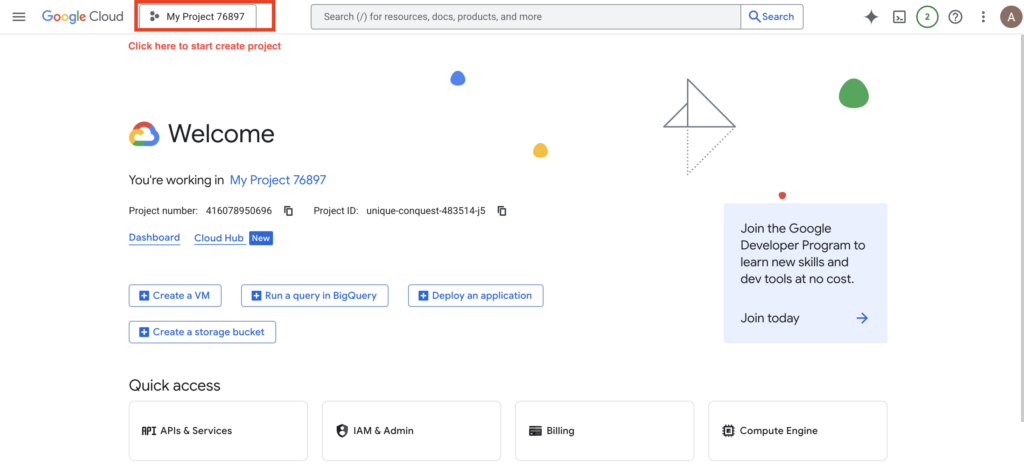Copy the project number to clipboard
The width and height of the screenshot is (1024, 468).
click(x=288, y=211)
